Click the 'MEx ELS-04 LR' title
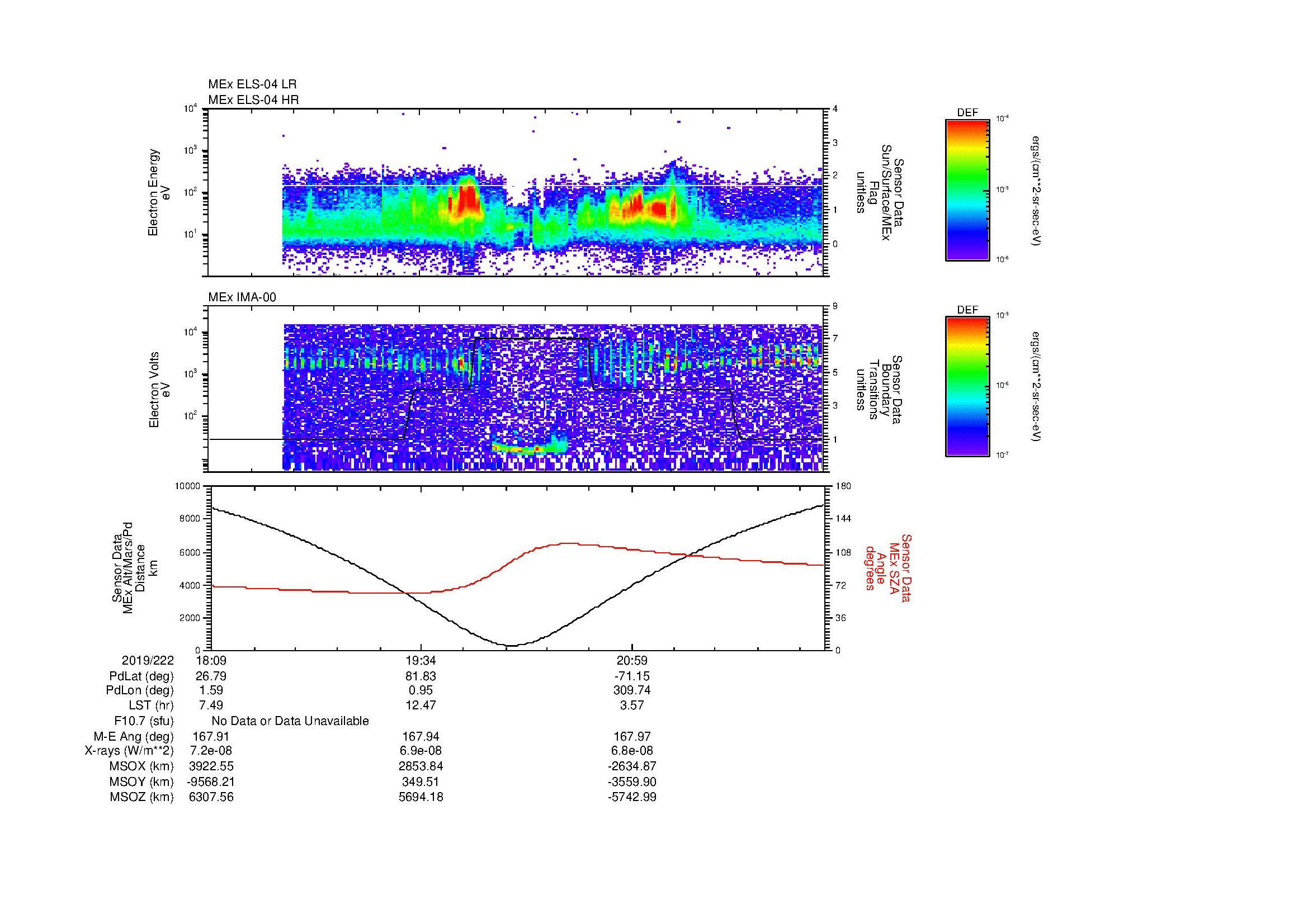Screen dimensions: 1308x924 (x=252, y=84)
